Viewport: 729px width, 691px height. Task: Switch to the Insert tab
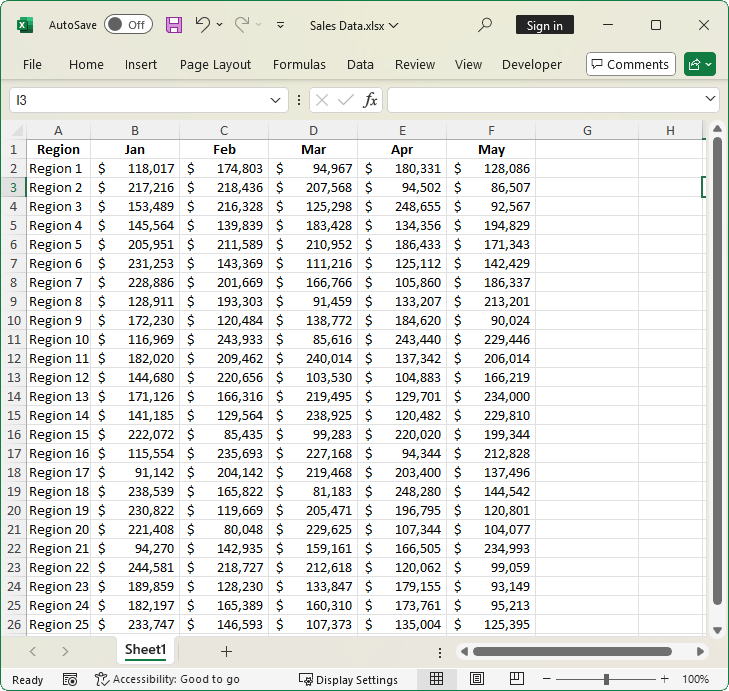pos(140,64)
